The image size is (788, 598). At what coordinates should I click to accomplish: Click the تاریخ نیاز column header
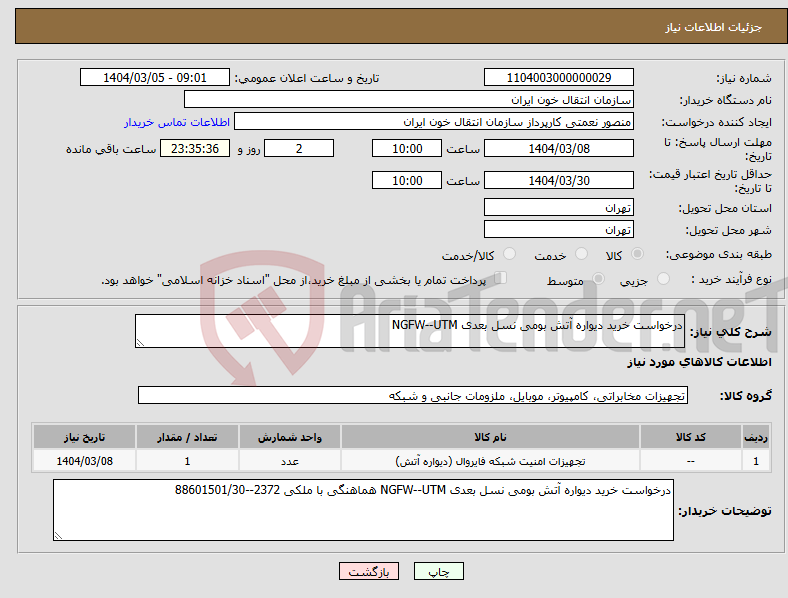pyautogui.click(x=84, y=437)
